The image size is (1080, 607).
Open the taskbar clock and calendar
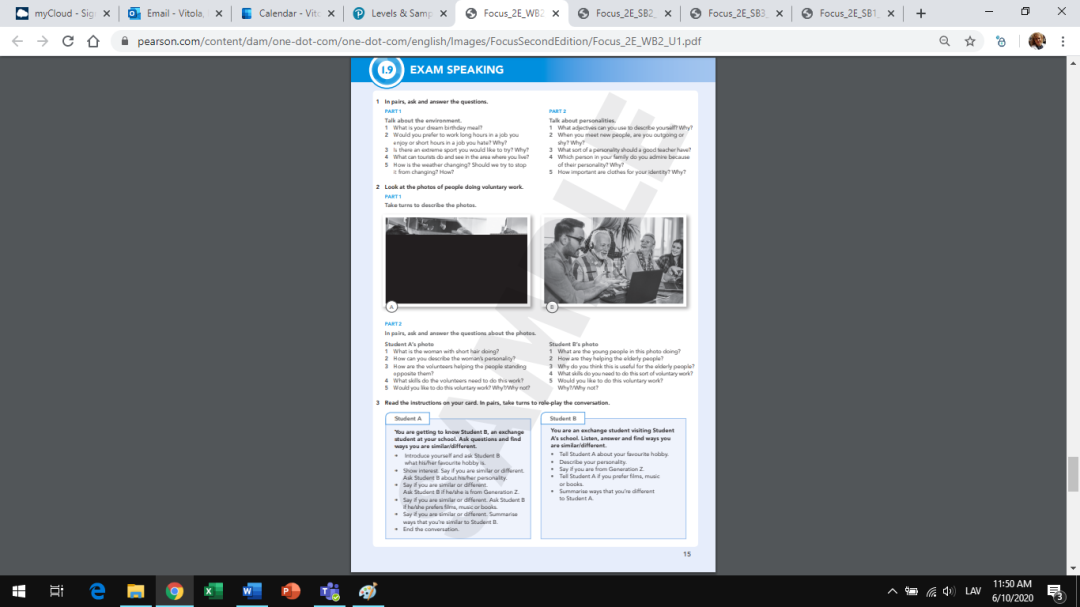(x=1012, y=591)
